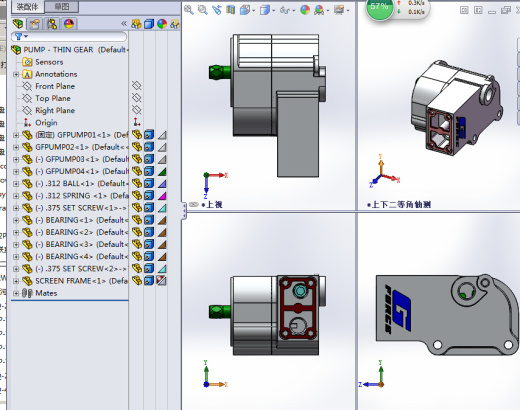This screenshot has height=410, width=520.
Task: Click magenta appearance swatch for .312 SPRING
Action: pos(162,196)
